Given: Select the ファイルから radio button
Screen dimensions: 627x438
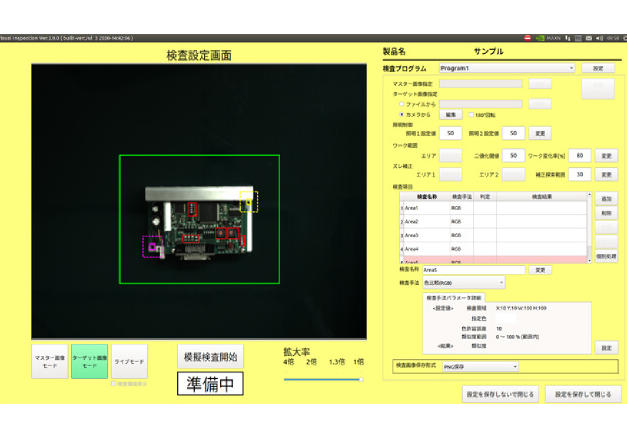Looking at the screenshot, I should (x=402, y=104).
